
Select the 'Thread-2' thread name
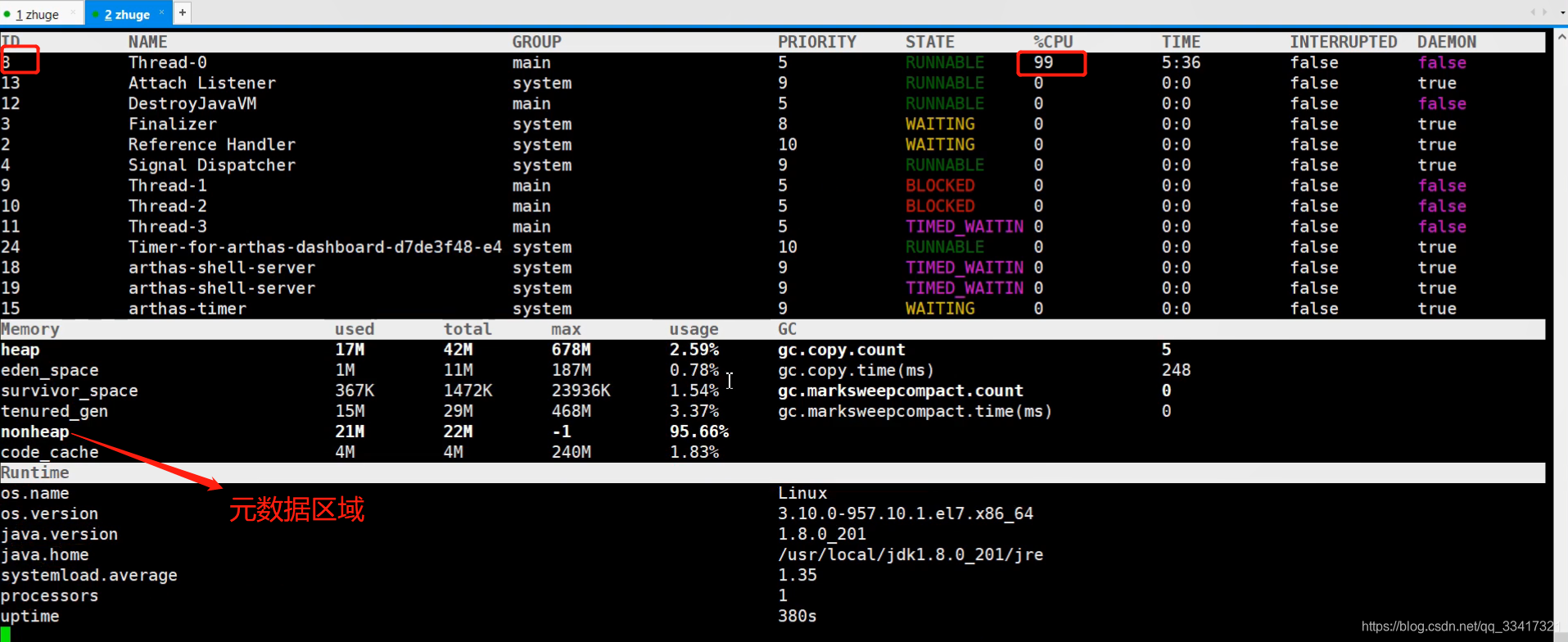pos(167,206)
